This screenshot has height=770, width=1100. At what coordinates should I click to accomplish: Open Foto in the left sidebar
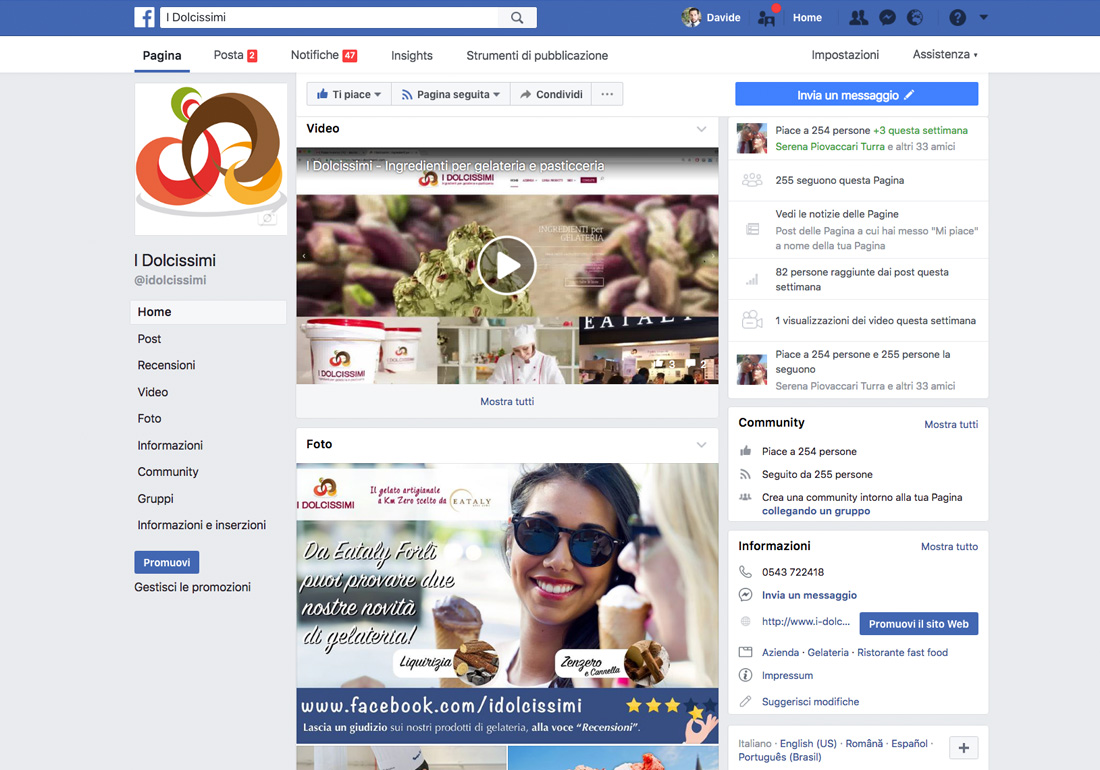[x=149, y=419]
